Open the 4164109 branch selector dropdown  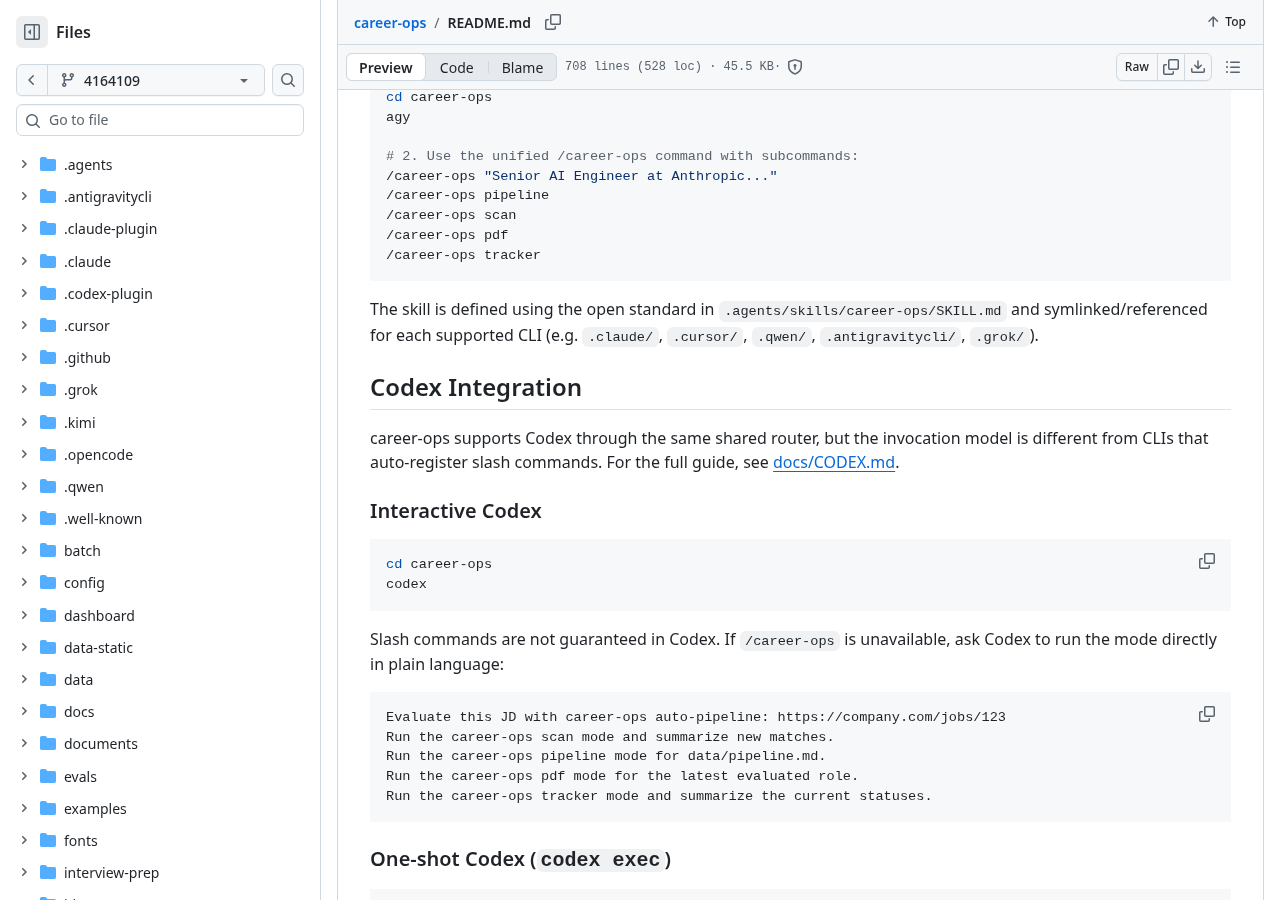pyautogui.click(x=156, y=80)
